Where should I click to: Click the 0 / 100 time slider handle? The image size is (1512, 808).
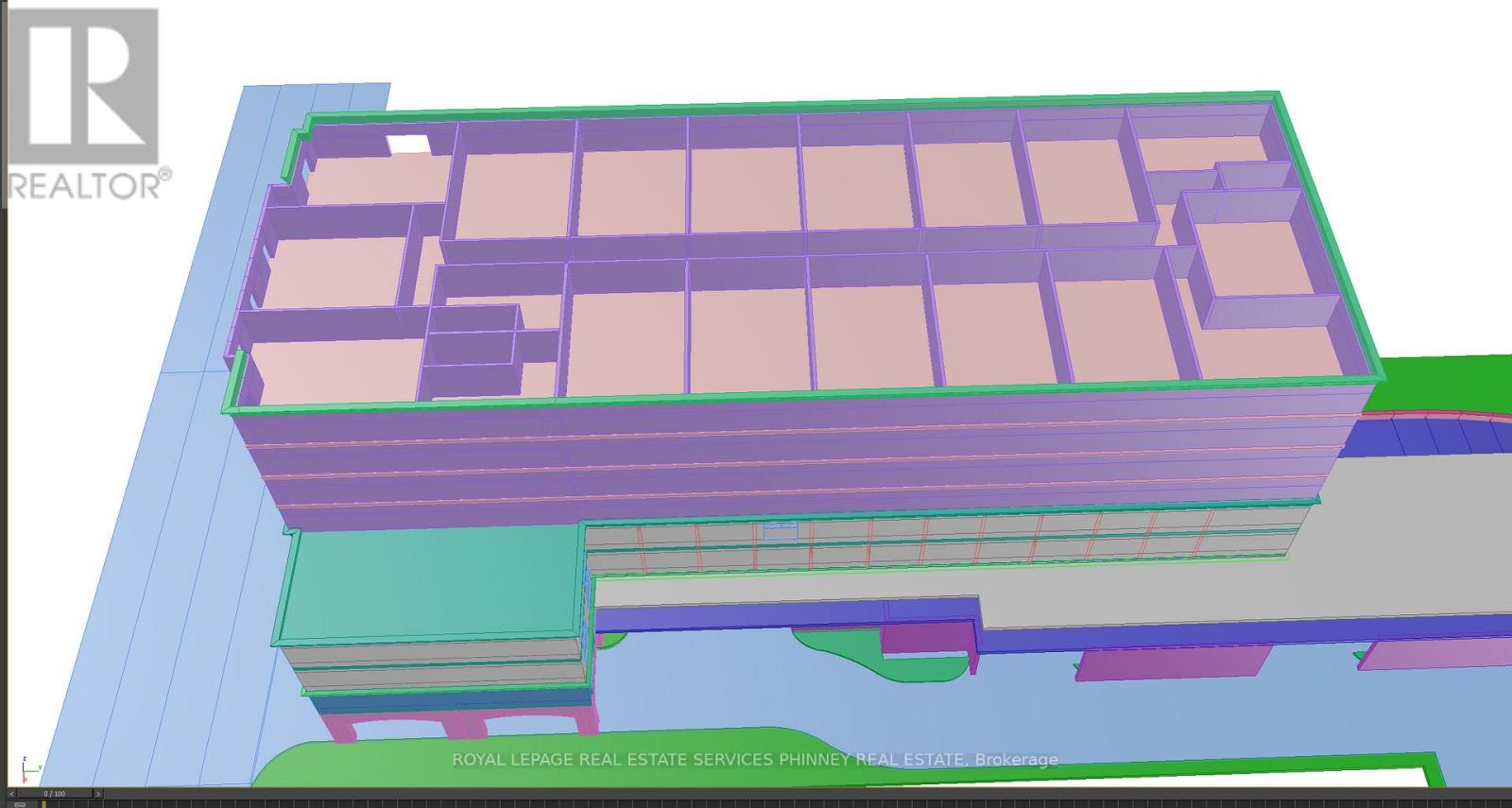pyautogui.click(x=54, y=794)
